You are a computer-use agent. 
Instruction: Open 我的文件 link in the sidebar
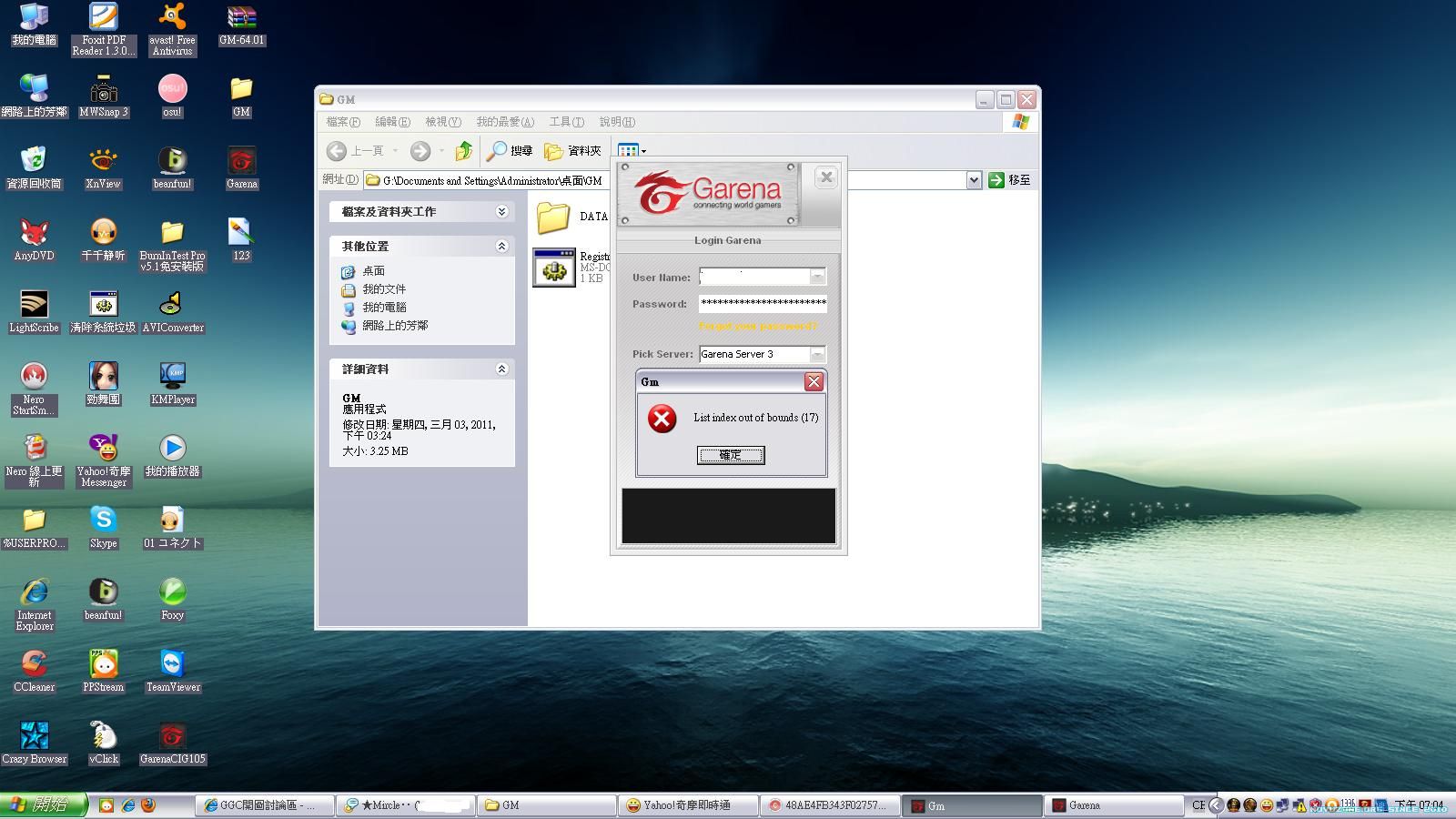pyautogui.click(x=383, y=289)
